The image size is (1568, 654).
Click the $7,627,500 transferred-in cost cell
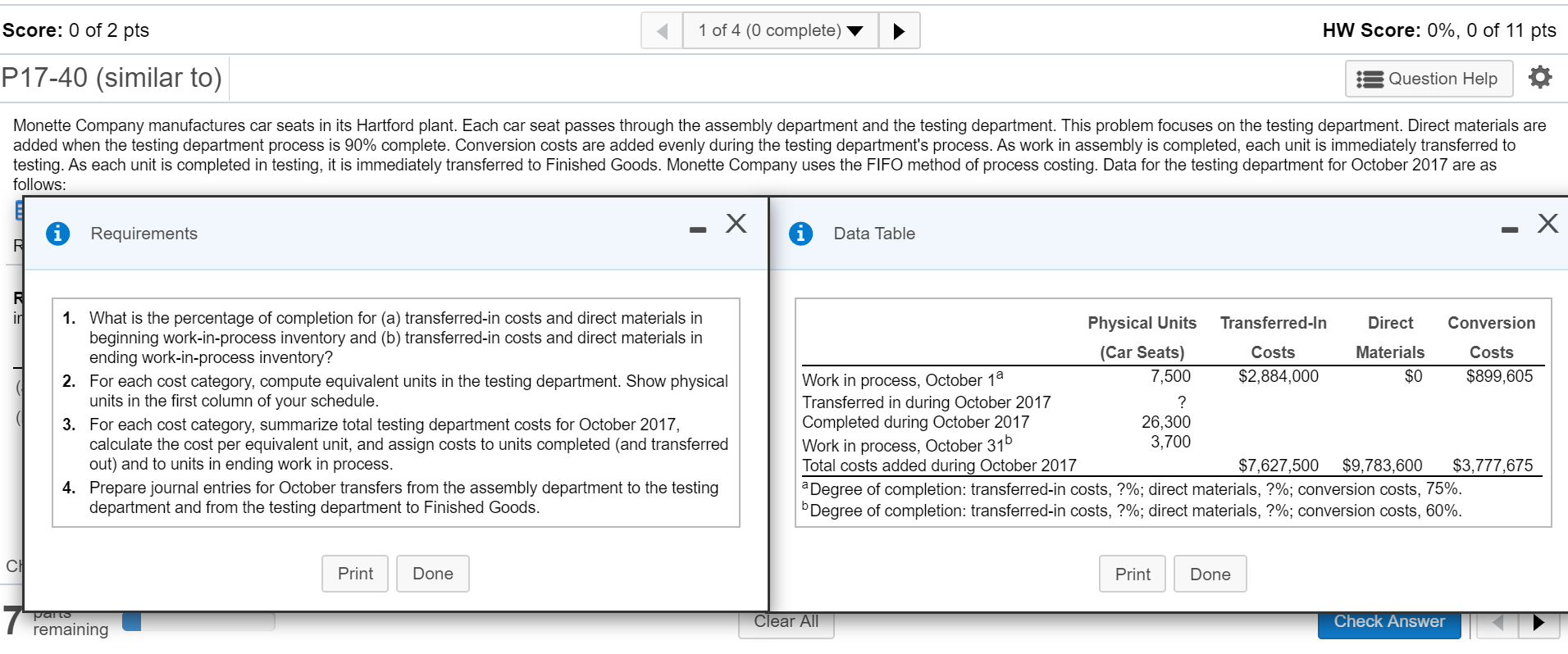1279,466
